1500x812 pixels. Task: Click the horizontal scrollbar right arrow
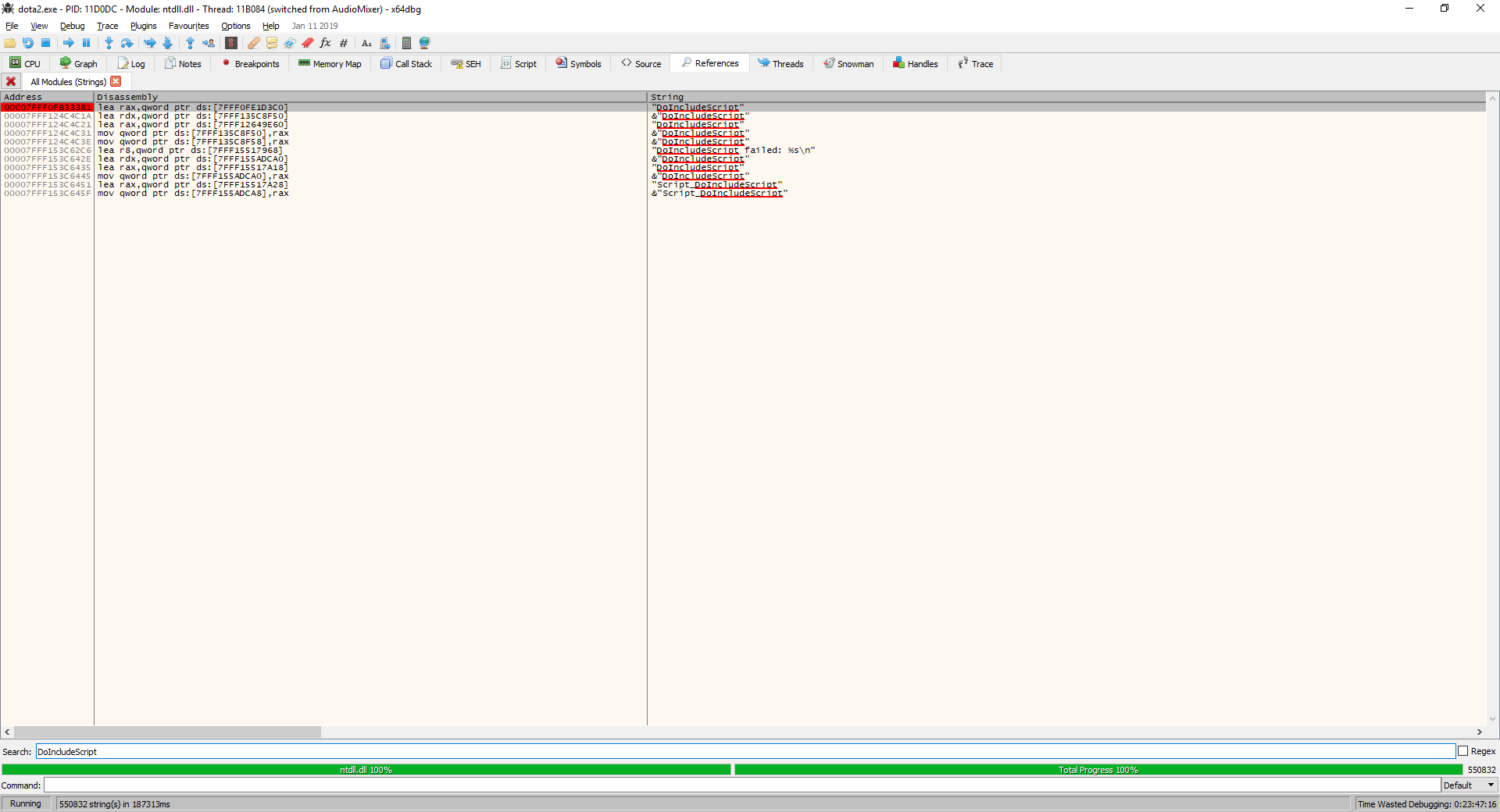pos(1479,732)
